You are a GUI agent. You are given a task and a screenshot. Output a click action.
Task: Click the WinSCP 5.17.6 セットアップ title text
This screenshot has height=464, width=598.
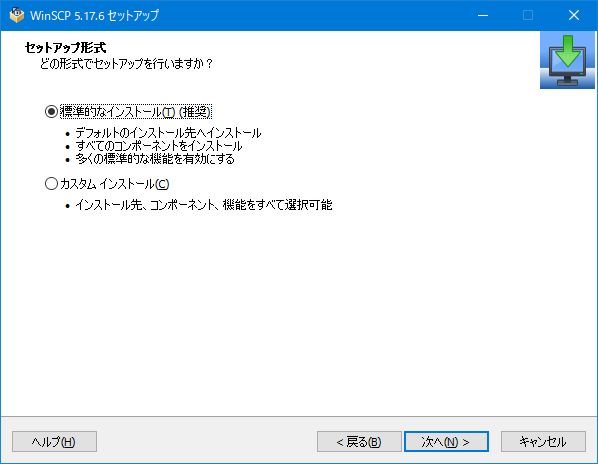pos(94,16)
